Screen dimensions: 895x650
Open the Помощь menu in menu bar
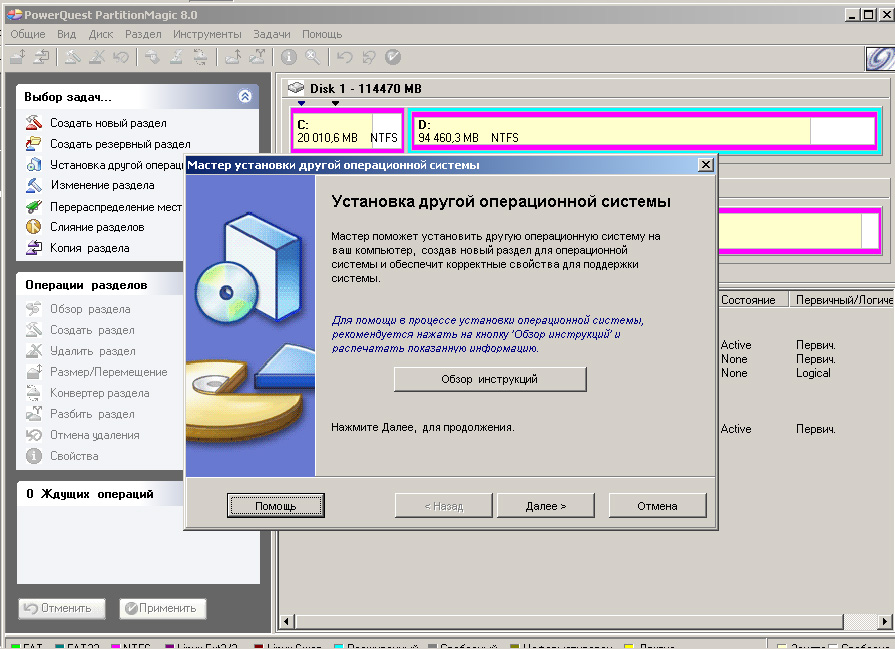pos(322,34)
